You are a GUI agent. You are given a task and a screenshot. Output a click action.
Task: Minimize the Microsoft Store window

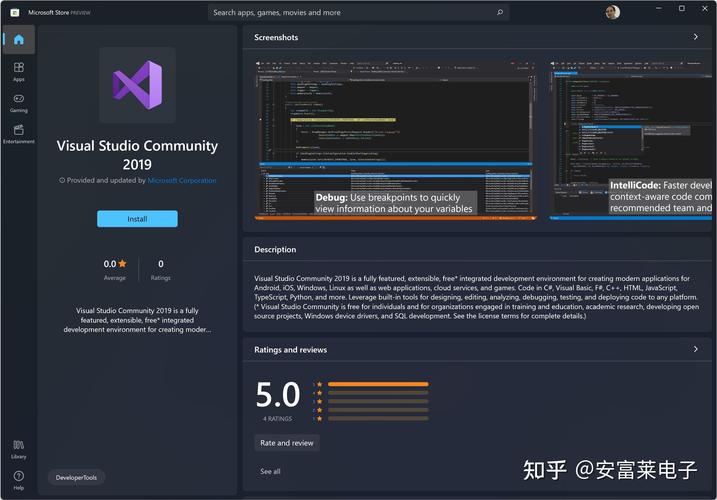click(x=659, y=8)
